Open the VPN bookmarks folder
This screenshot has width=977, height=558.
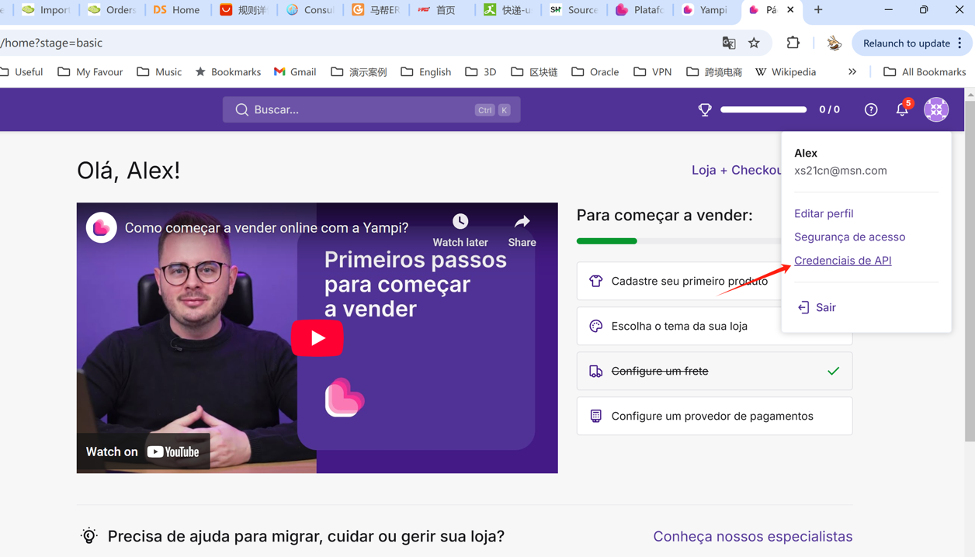pyautogui.click(x=653, y=72)
